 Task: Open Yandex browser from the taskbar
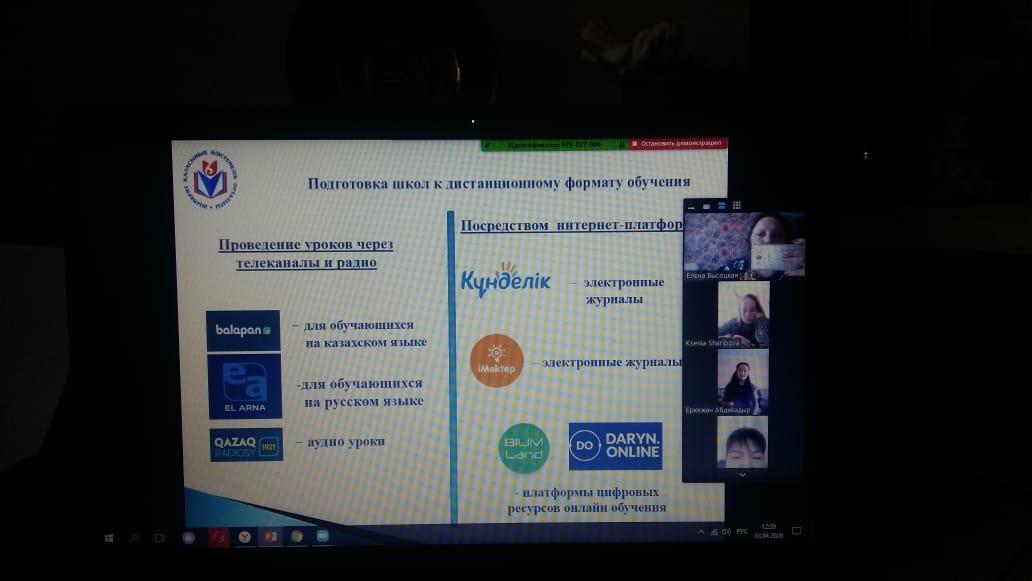[244, 538]
